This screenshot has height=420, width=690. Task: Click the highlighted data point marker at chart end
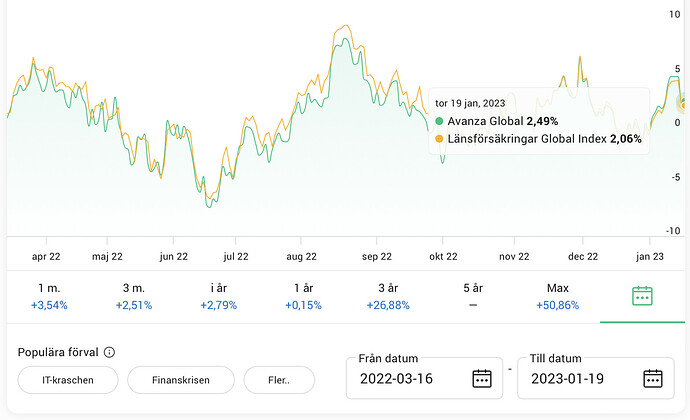coord(683,103)
